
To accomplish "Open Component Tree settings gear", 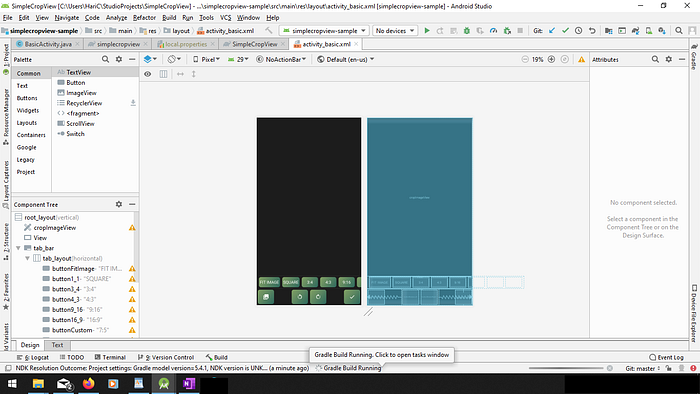I will (x=119, y=204).
